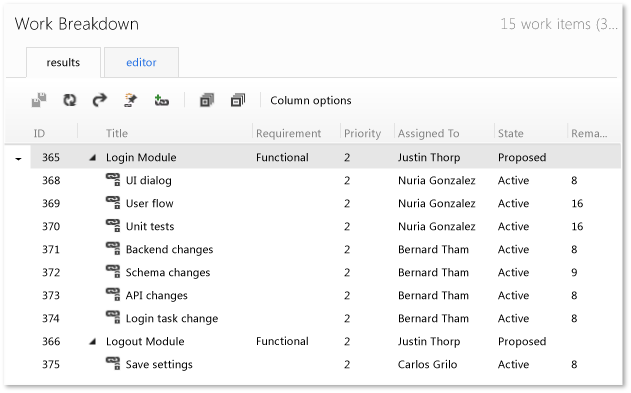Click ID 370 cell

[x=51, y=226]
